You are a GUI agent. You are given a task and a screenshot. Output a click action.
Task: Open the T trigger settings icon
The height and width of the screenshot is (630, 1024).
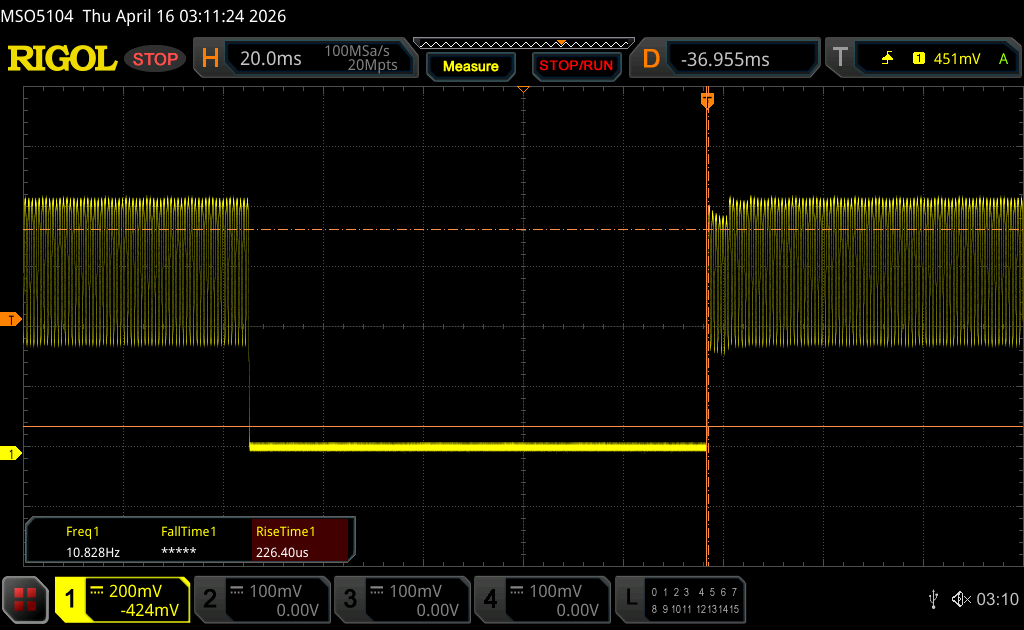(x=840, y=59)
